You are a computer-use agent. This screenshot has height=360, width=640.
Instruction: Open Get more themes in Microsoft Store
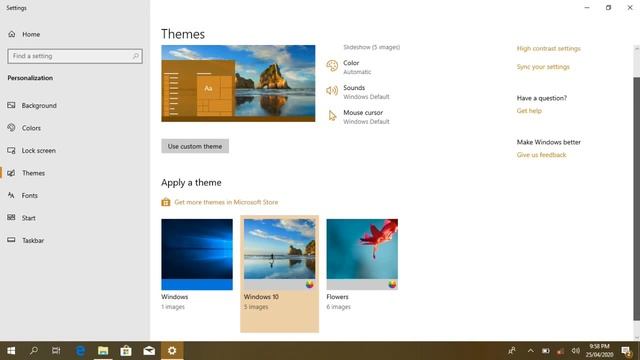pyautogui.click(x=226, y=202)
